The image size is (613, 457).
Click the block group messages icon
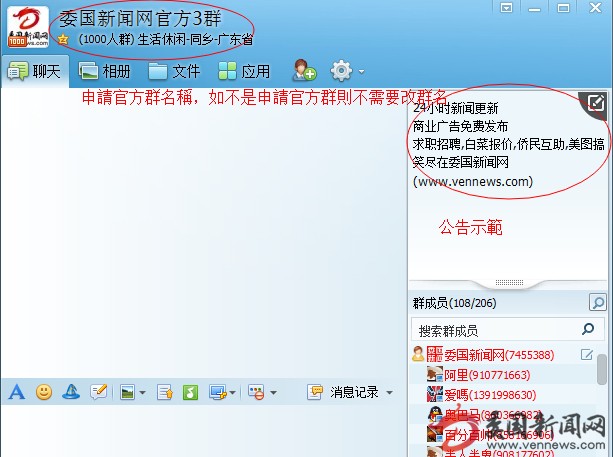[x=256, y=392]
